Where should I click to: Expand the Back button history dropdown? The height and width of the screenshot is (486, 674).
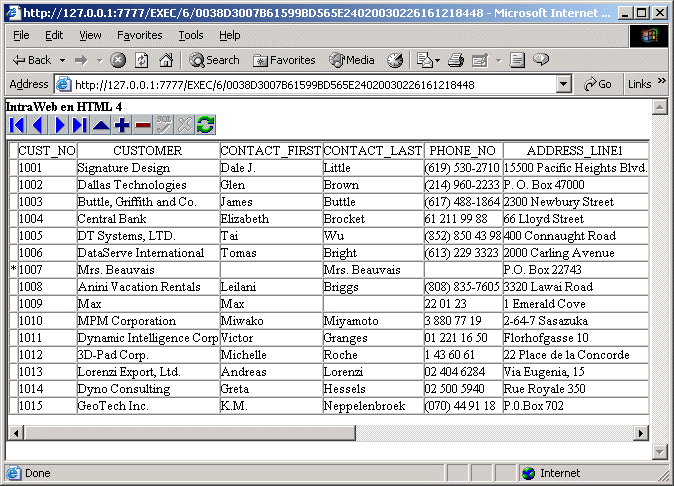(x=62, y=60)
